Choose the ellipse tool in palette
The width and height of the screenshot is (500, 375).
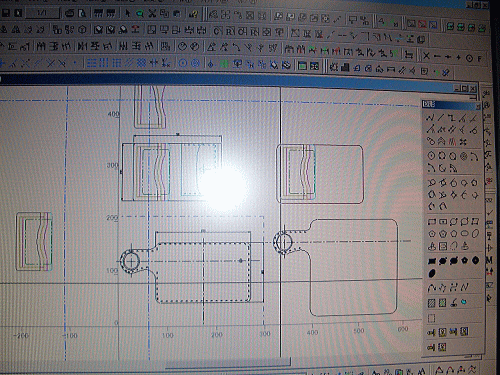465,233
